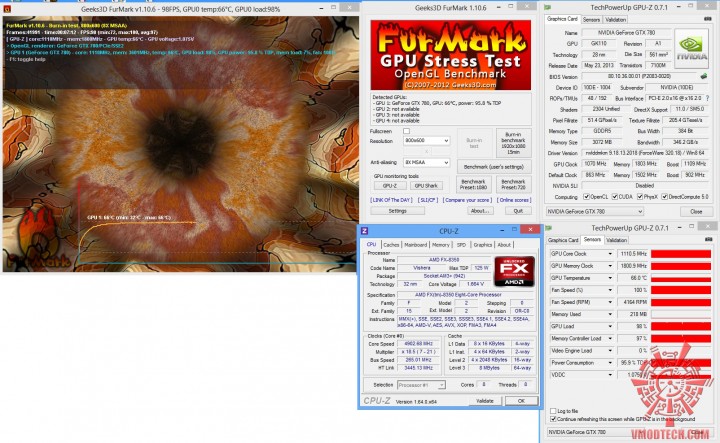
Task: Open the Caches tab in CPU-Z
Action: (x=391, y=245)
